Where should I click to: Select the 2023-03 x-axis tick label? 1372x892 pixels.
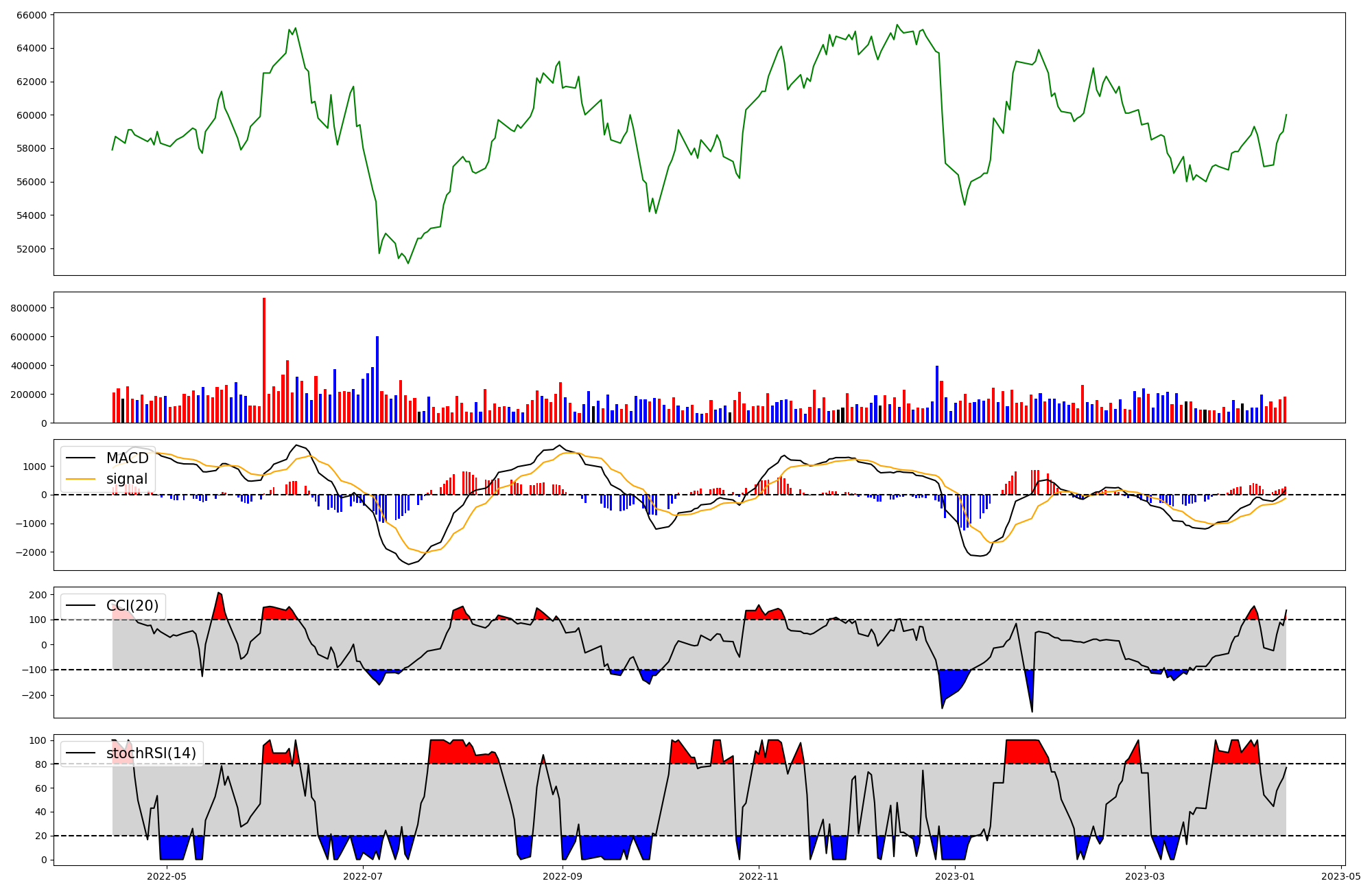[x=1145, y=876]
